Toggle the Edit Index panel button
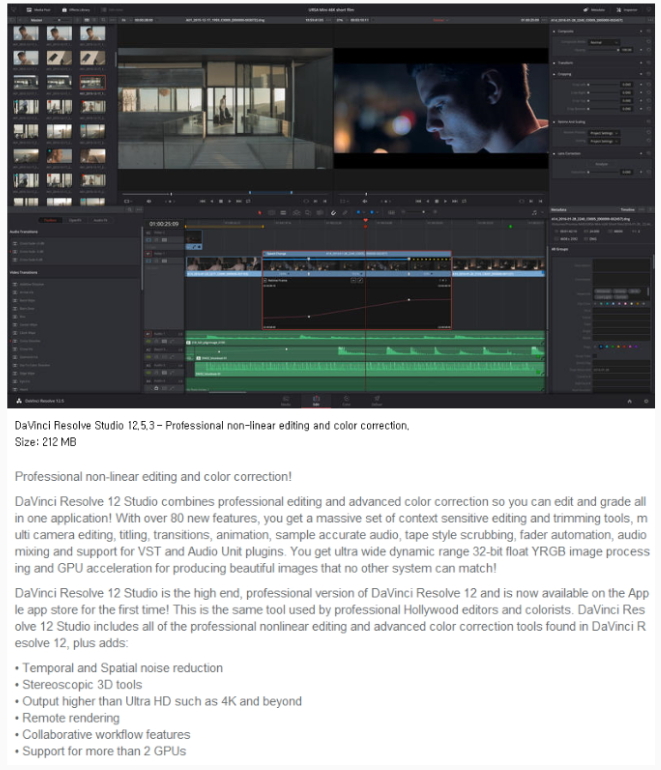661x770 pixels. click(x=112, y=10)
